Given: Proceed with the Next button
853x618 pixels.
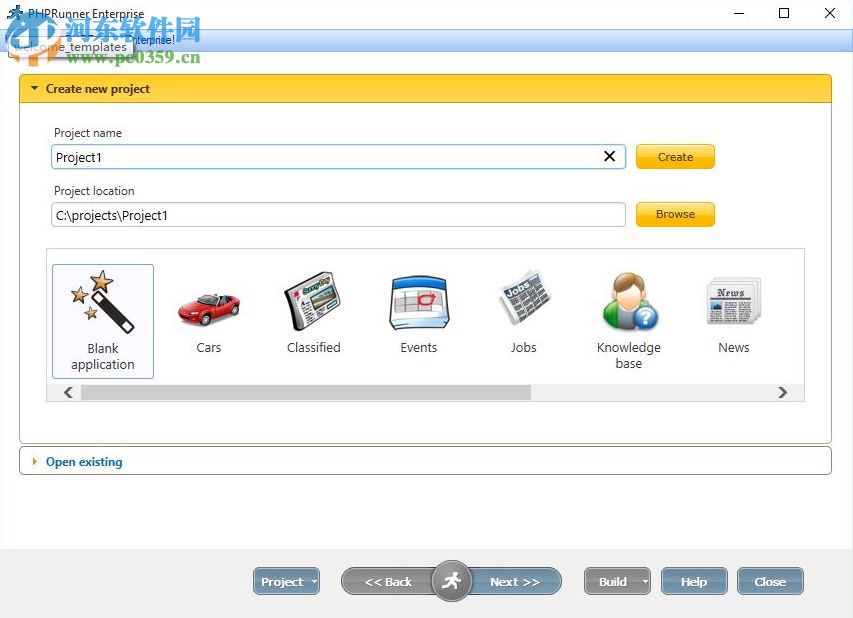Looking at the screenshot, I should (x=515, y=581).
